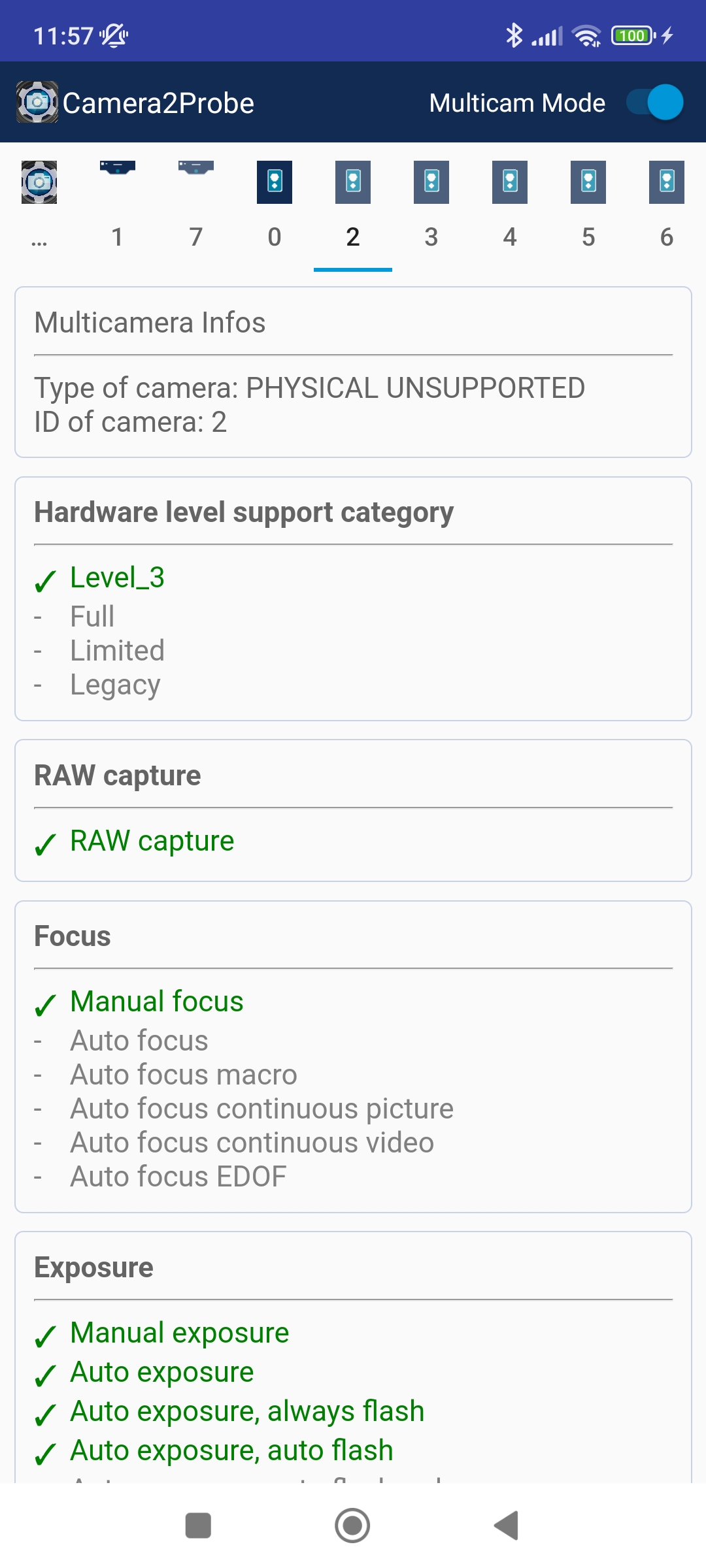This screenshot has width=706, height=1568.
Task: Open the overview tab gear-camera icon
Action: coord(39,182)
